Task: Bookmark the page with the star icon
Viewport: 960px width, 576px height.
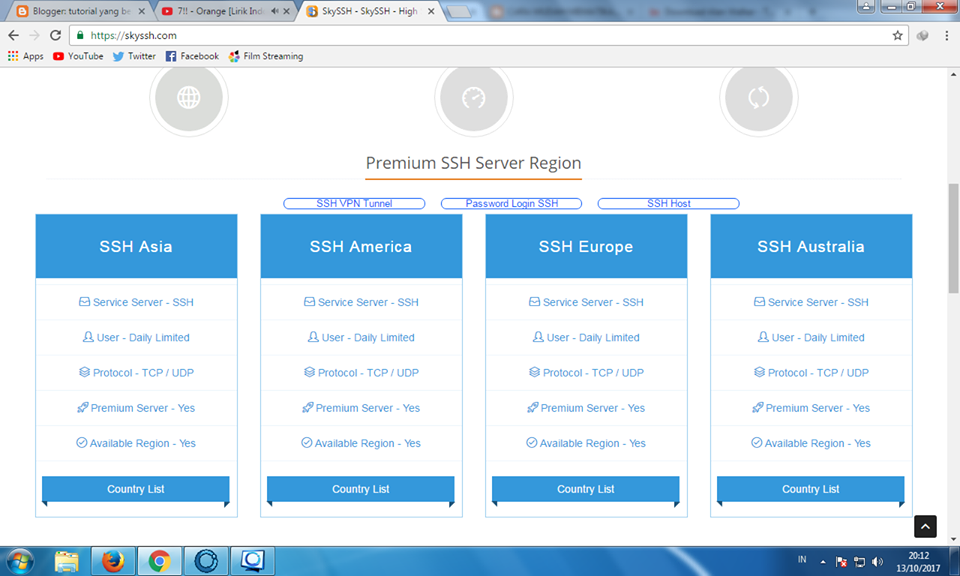Action: (897, 34)
